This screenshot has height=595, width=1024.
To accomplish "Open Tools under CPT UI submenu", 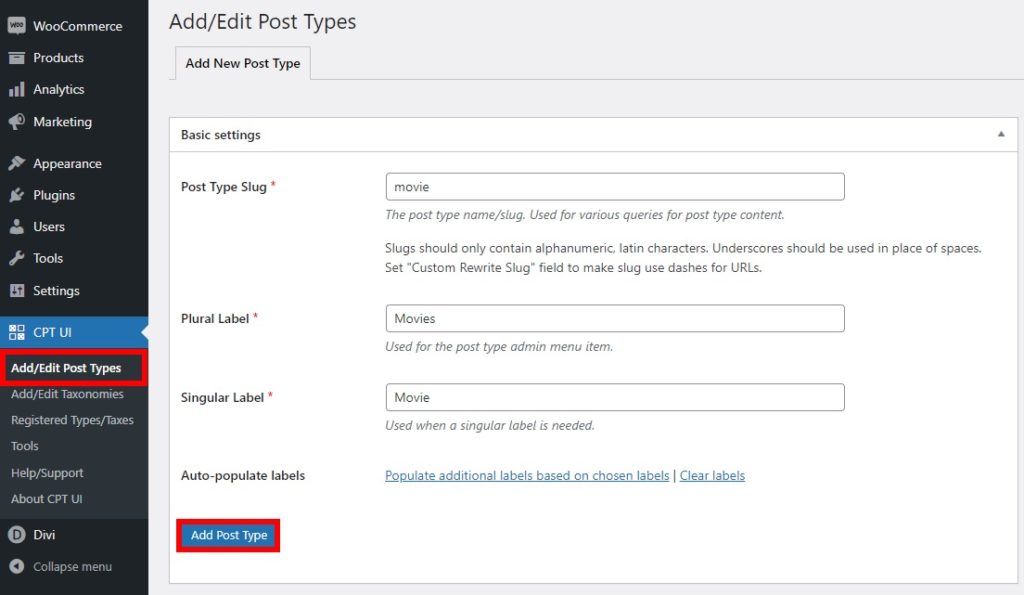I will tap(25, 446).
